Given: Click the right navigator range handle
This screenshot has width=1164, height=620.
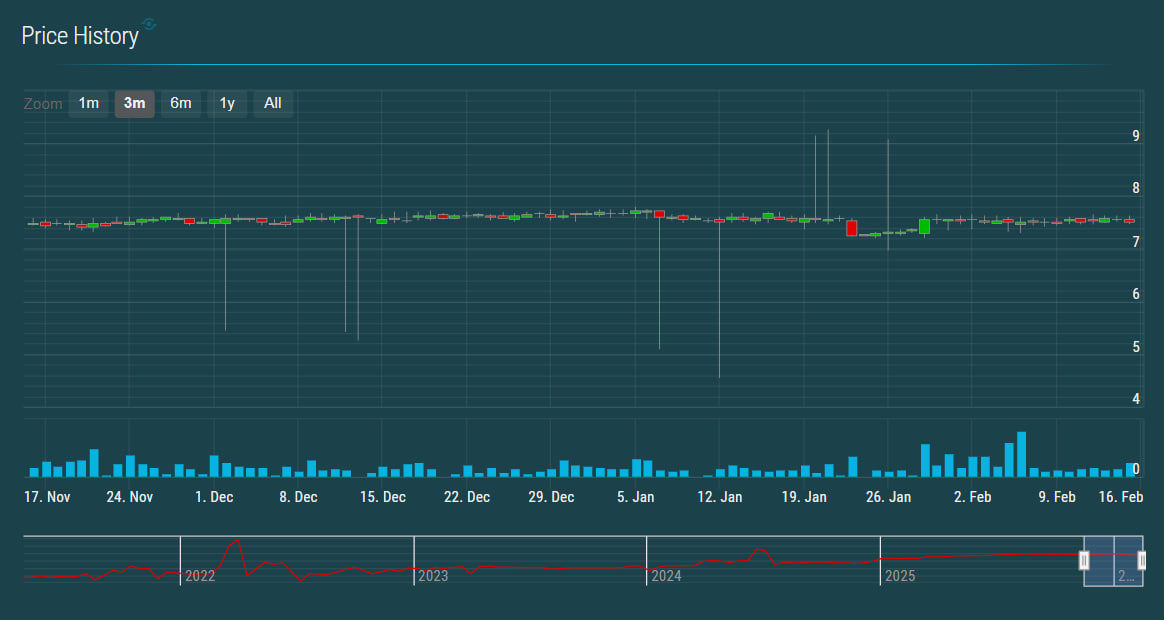Looking at the screenshot, I should pyautogui.click(x=1141, y=561).
